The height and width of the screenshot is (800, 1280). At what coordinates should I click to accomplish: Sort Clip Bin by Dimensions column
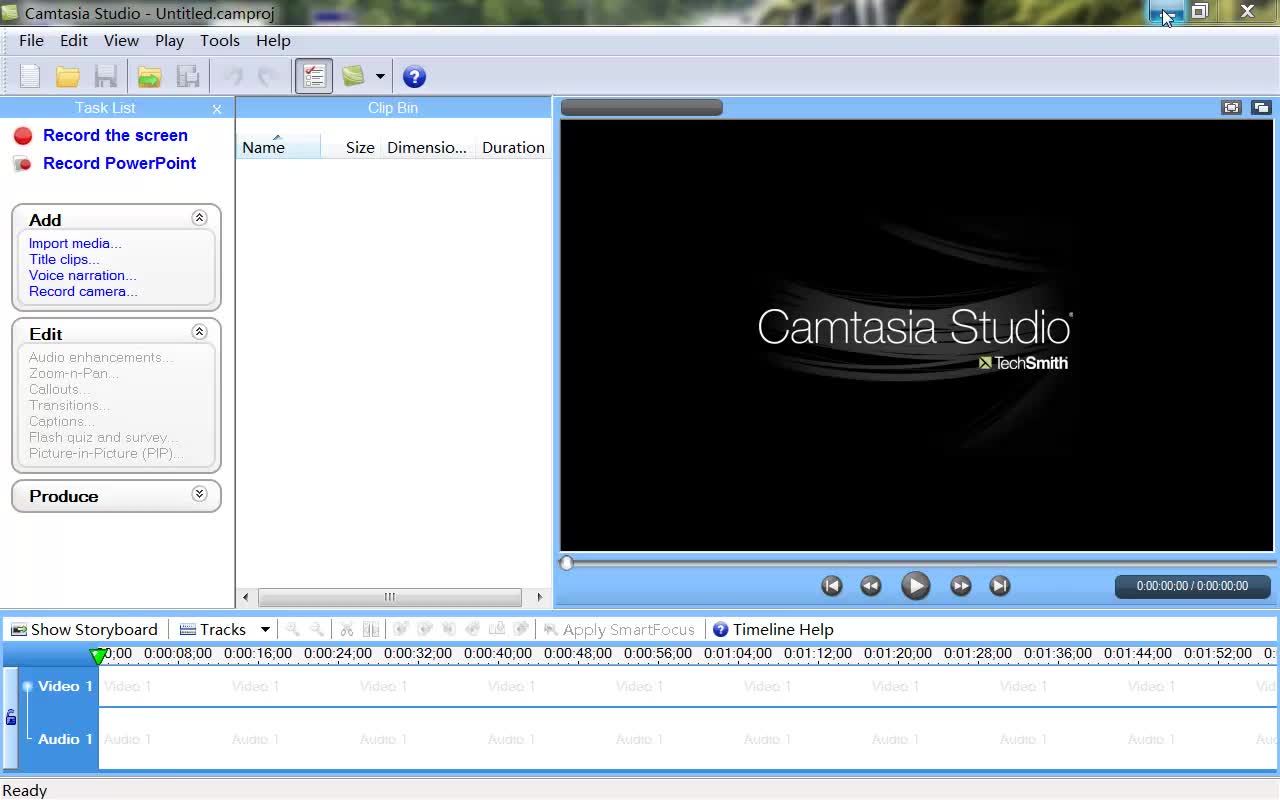[x=427, y=147]
